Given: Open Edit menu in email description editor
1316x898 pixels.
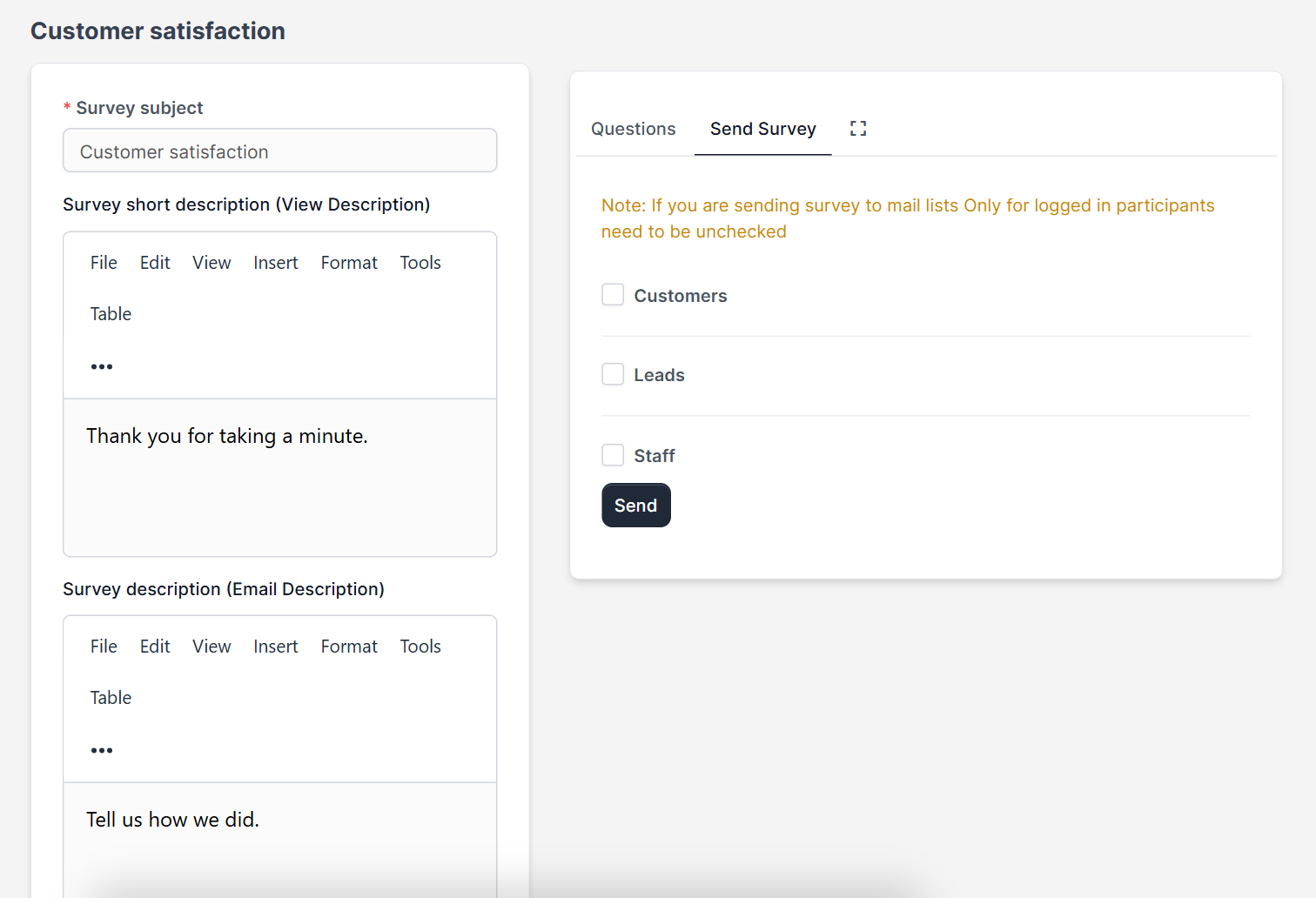Looking at the screenshot, I should coord(155,647).
